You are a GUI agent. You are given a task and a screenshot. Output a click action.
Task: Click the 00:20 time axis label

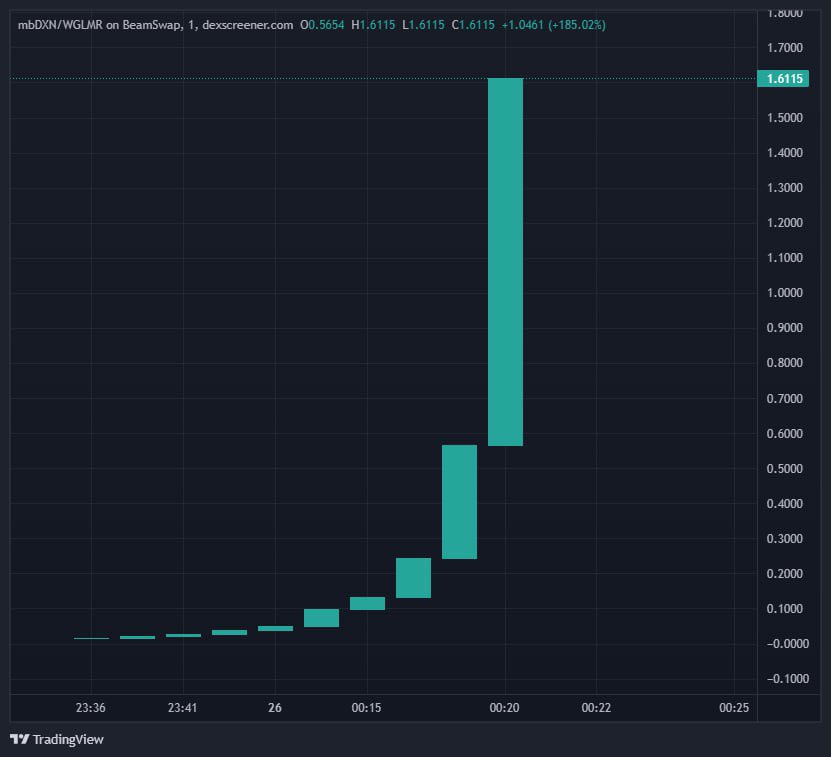pos(504,708)
